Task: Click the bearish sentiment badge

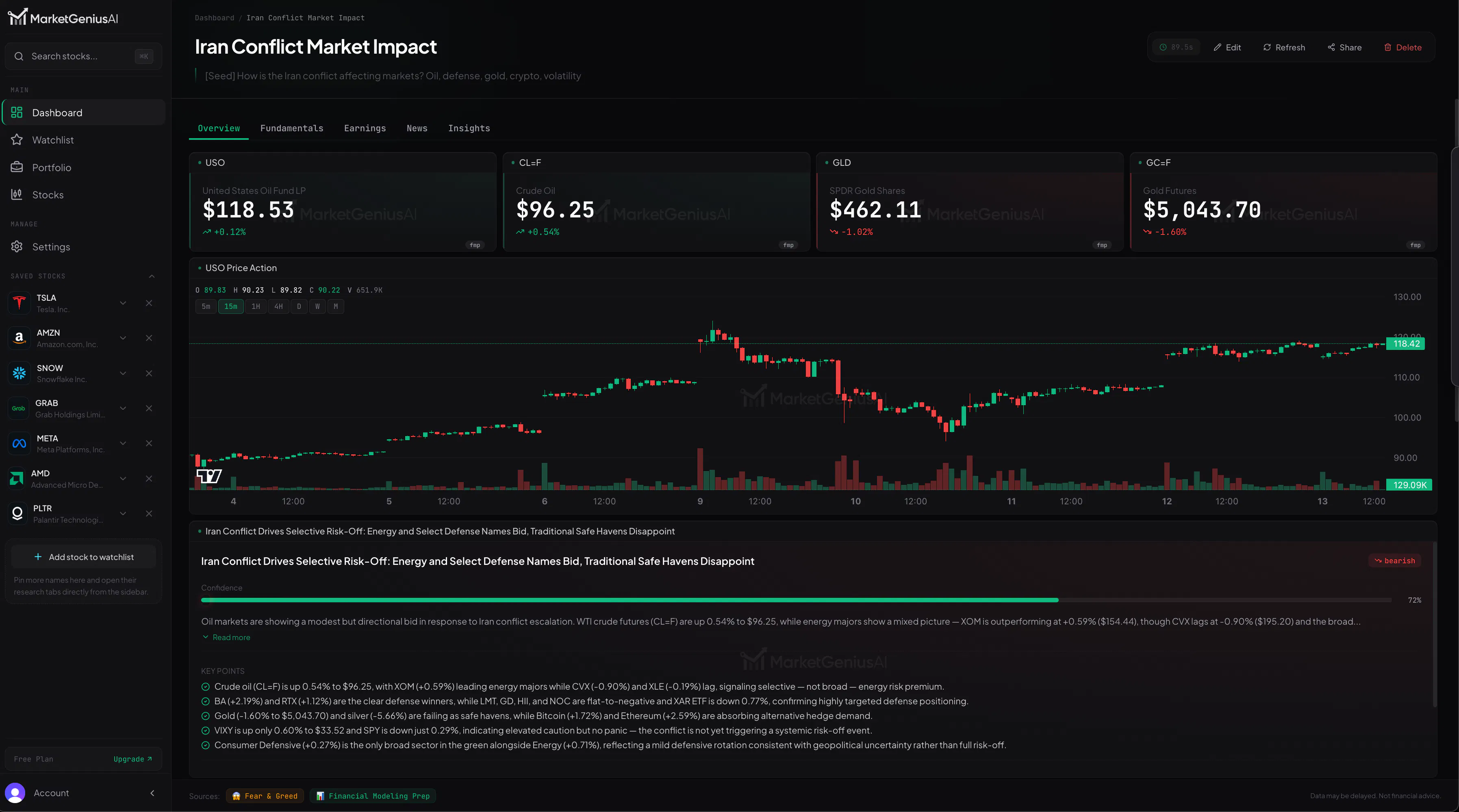Action: click(1394, 560)
